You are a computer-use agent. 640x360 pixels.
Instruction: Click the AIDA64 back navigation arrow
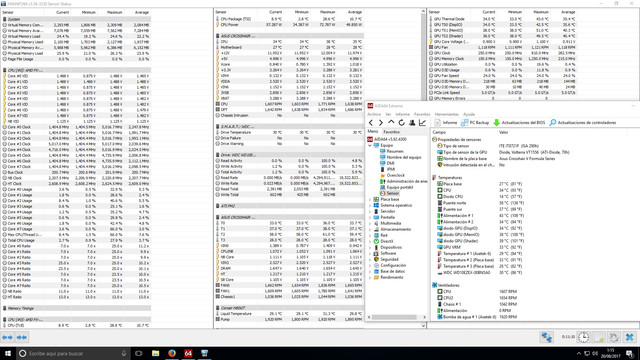pos(371,122)
